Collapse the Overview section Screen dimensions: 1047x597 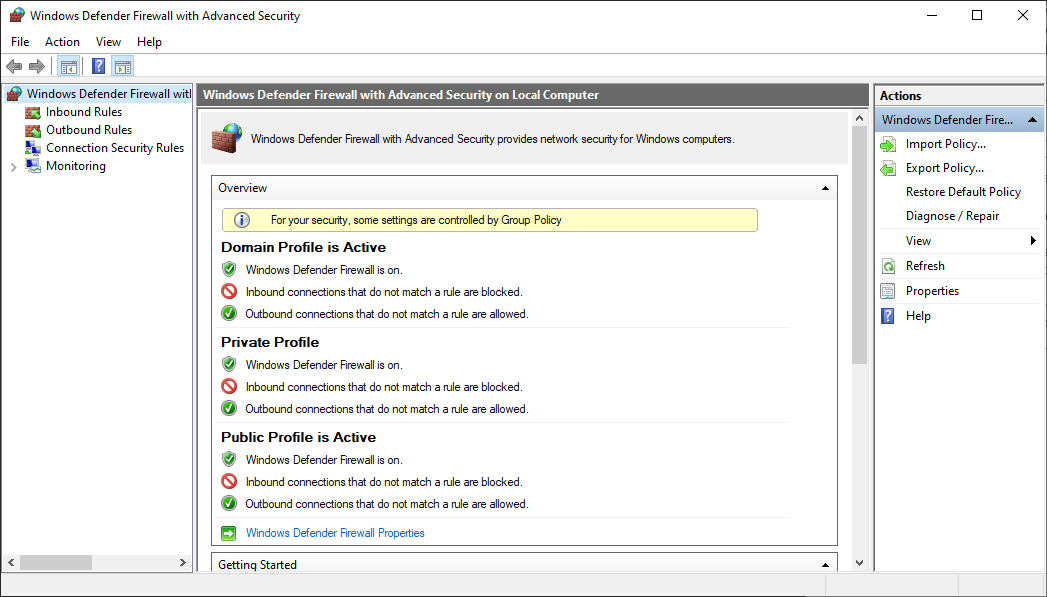(x=825, y=188)
